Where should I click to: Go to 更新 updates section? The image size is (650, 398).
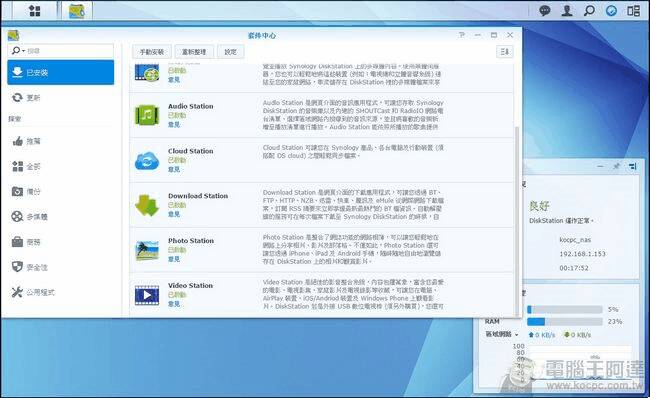(61, 97)
